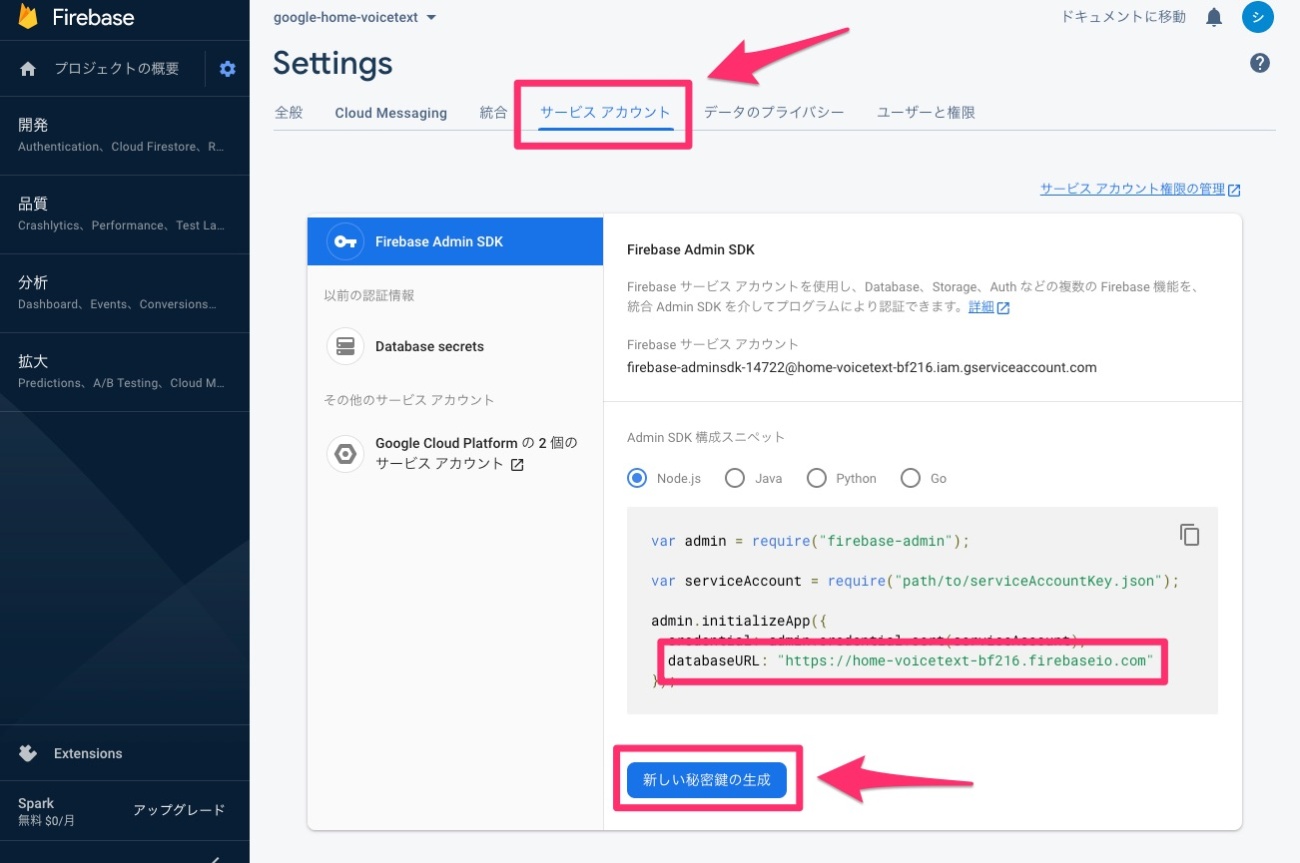This screenshot has height=863, width=1300.
Task: Expand the 分析 sidebar section
Action: tap(124, 293)
